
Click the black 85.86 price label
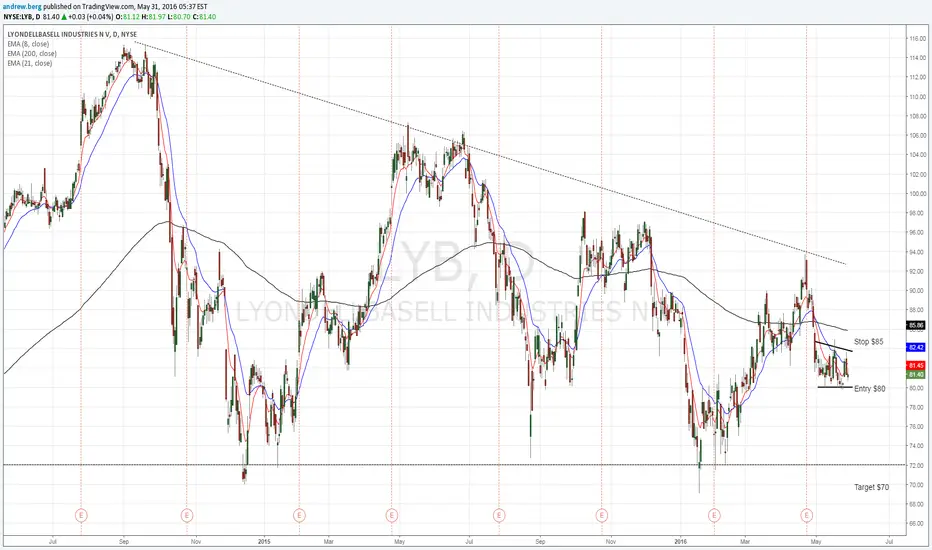(x=916, y=325)
